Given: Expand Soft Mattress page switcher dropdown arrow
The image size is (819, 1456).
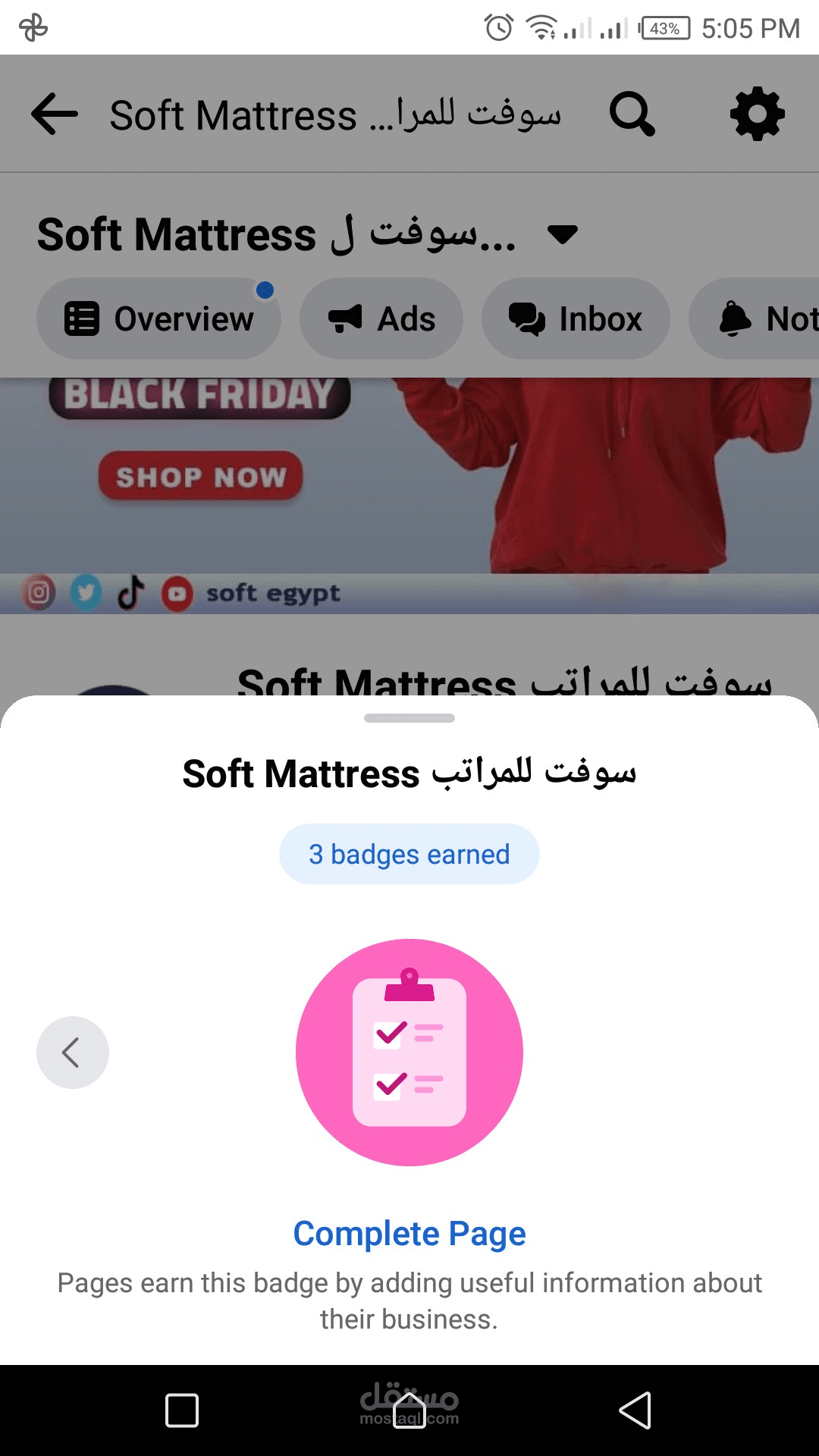Looking at the screenshot, I should tap(563, 234).
